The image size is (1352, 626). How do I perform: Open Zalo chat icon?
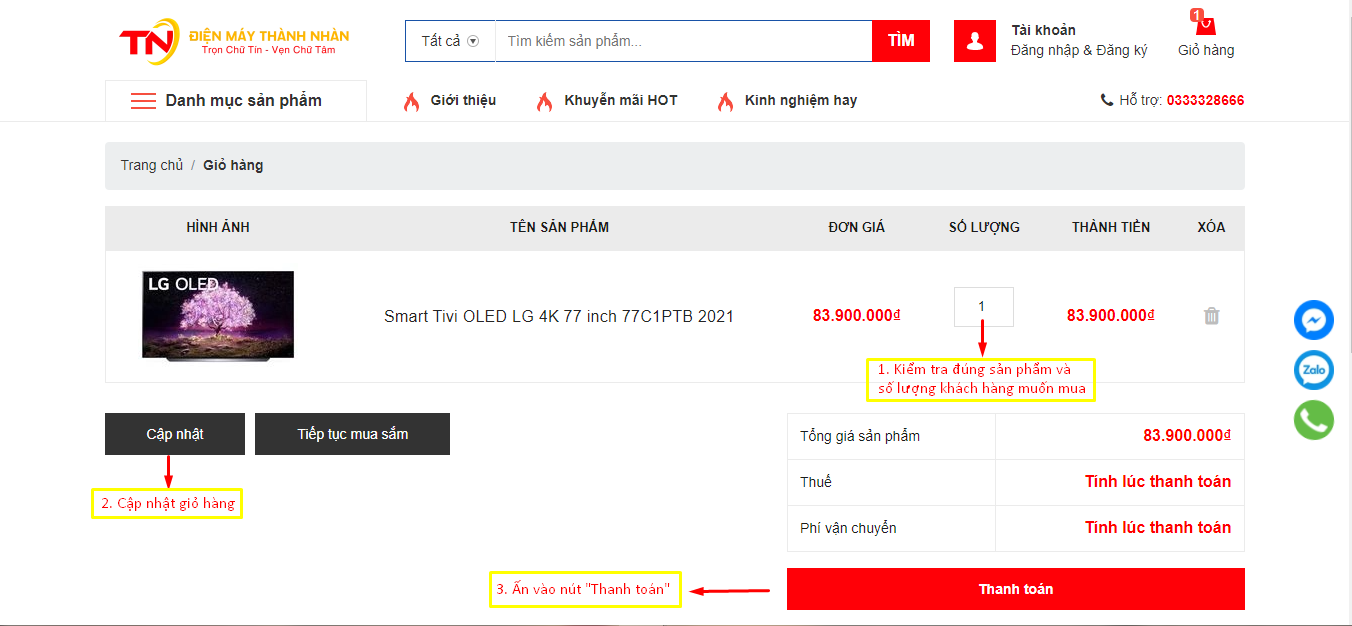pos(1313,370)
